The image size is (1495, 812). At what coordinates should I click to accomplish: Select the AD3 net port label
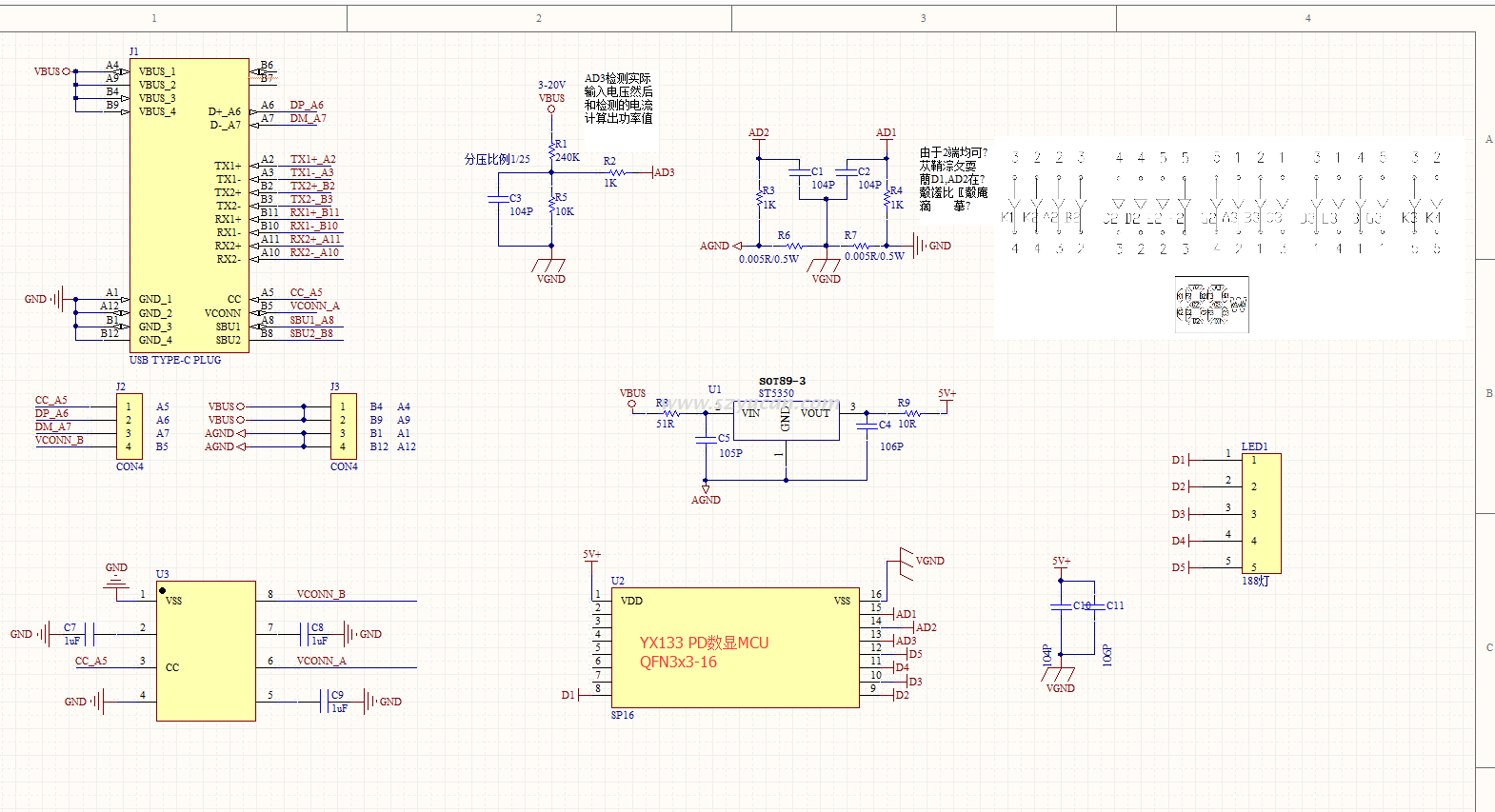pos(664,172)
